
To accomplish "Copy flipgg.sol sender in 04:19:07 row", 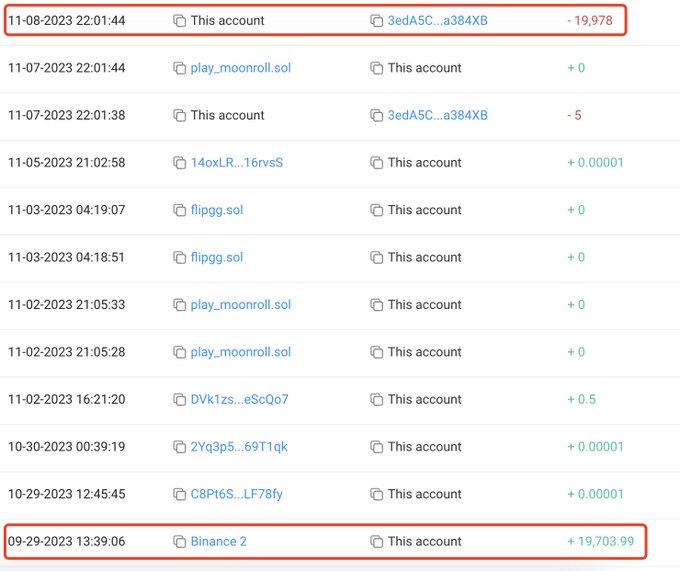I will [179, 210].
